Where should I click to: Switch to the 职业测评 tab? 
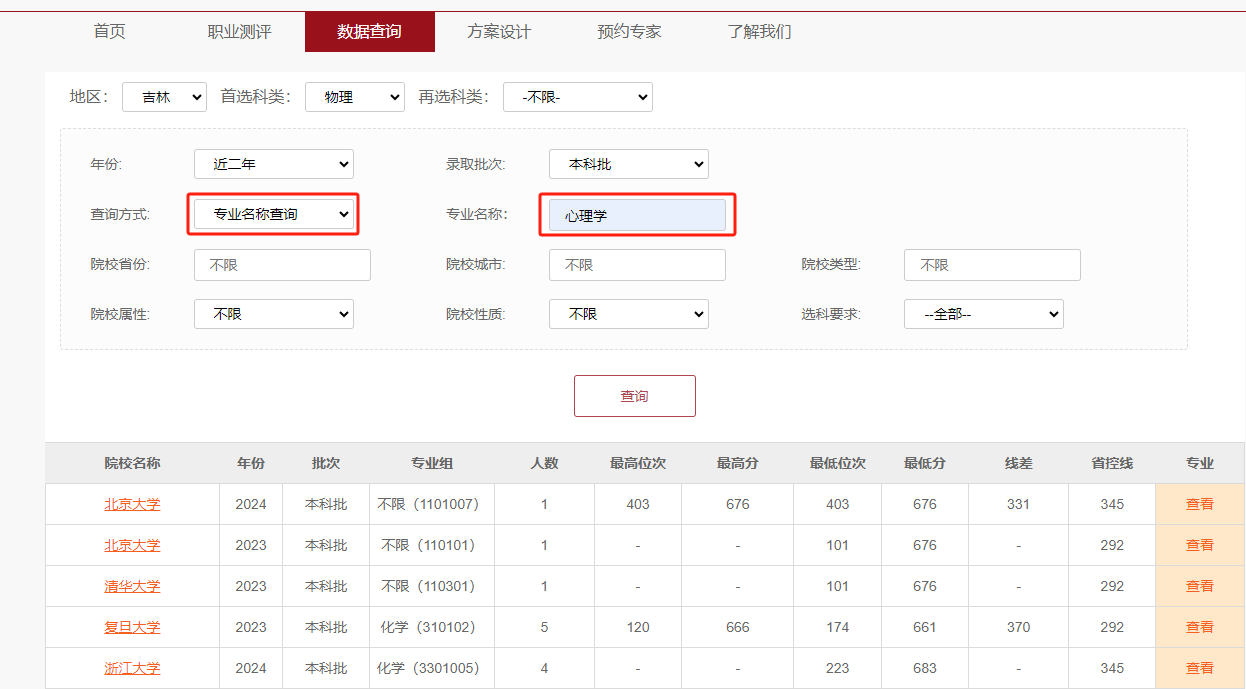(x=239, y=32)
